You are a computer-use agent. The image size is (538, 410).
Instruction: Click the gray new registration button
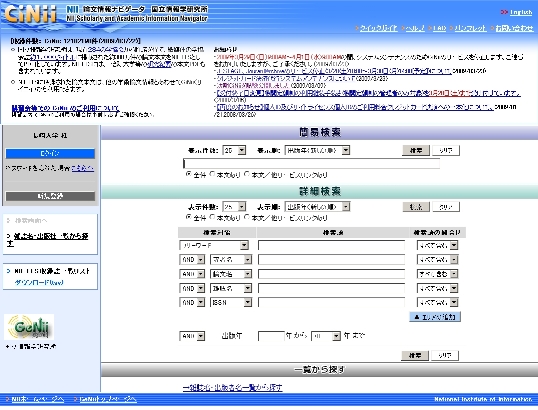pyautogui.click(x=50, y=196)
